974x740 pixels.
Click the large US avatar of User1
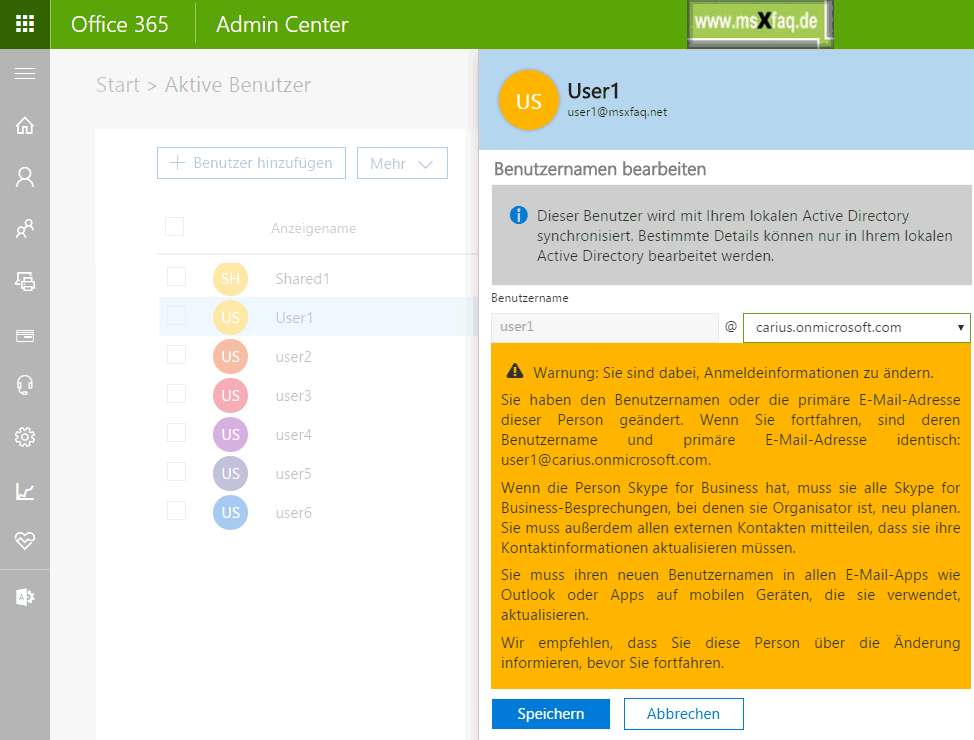click(529, 100)
